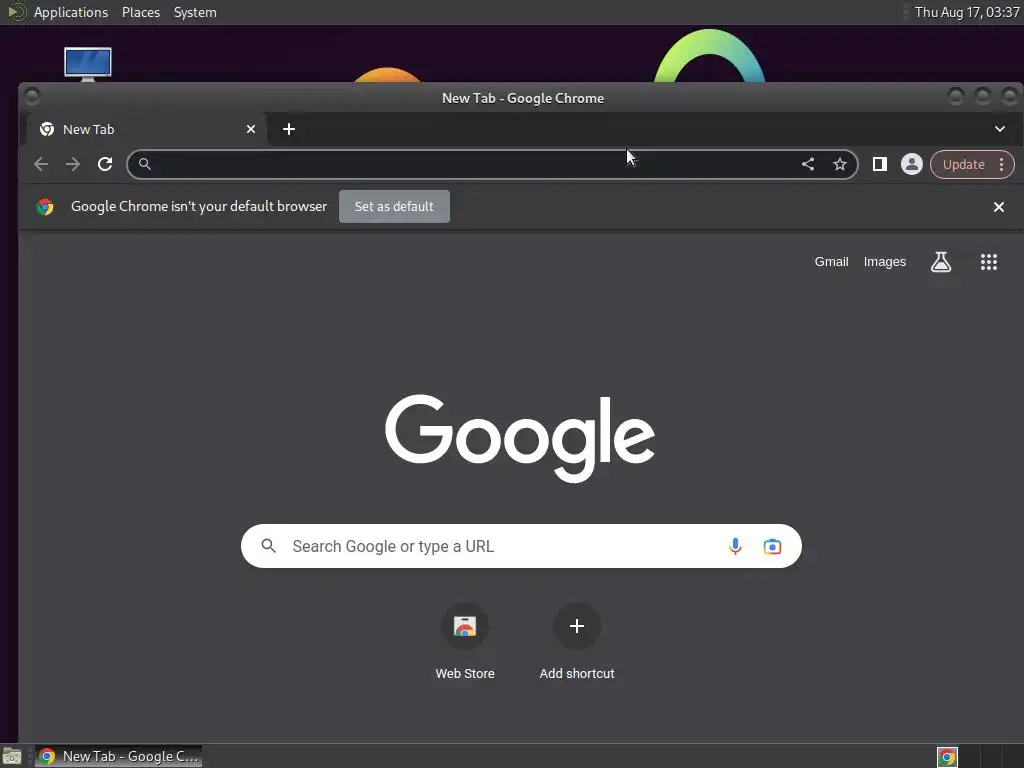Open the Google apps grid

989,262
